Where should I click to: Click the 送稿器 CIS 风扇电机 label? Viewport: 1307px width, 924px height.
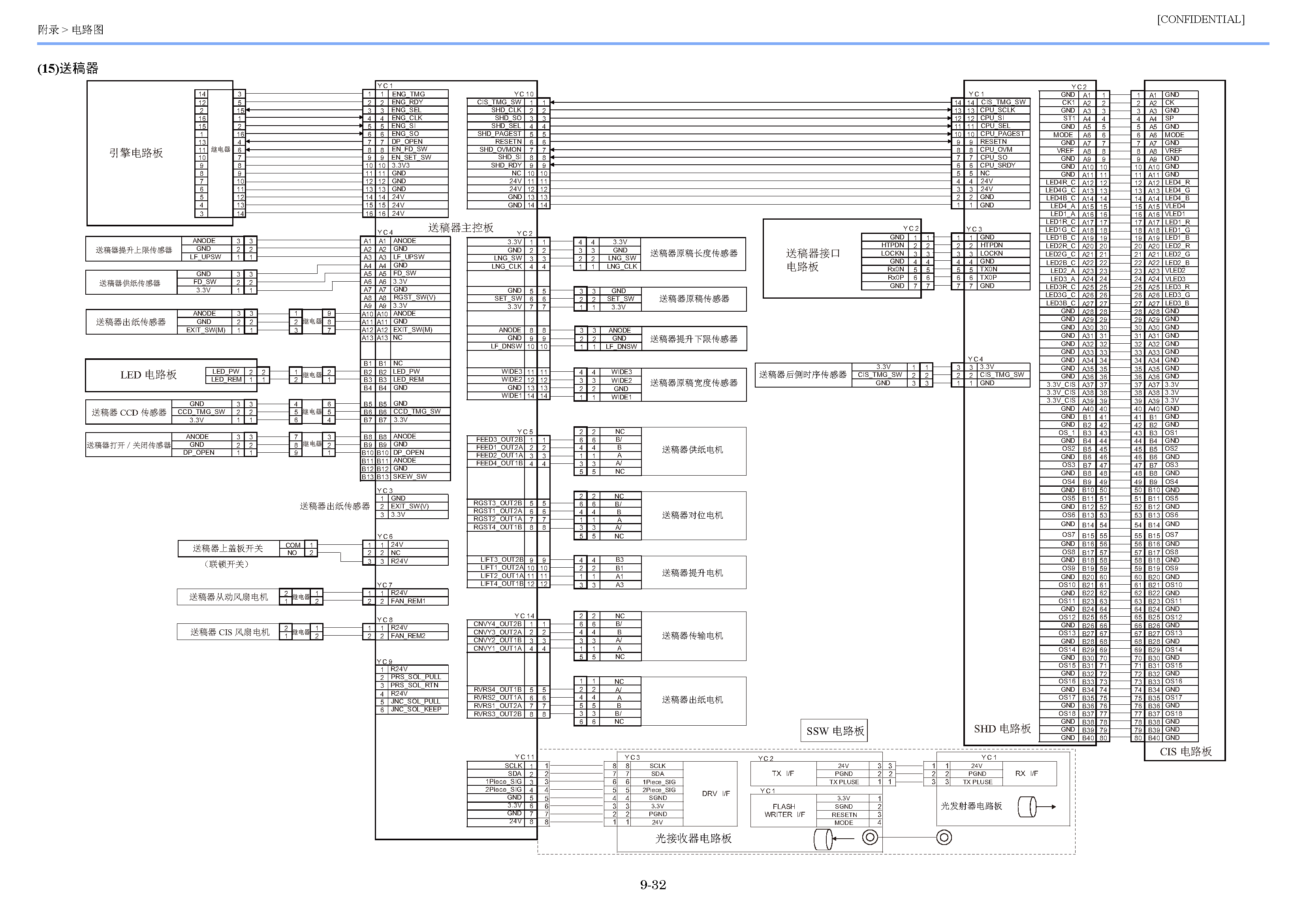tap(230, 632)
